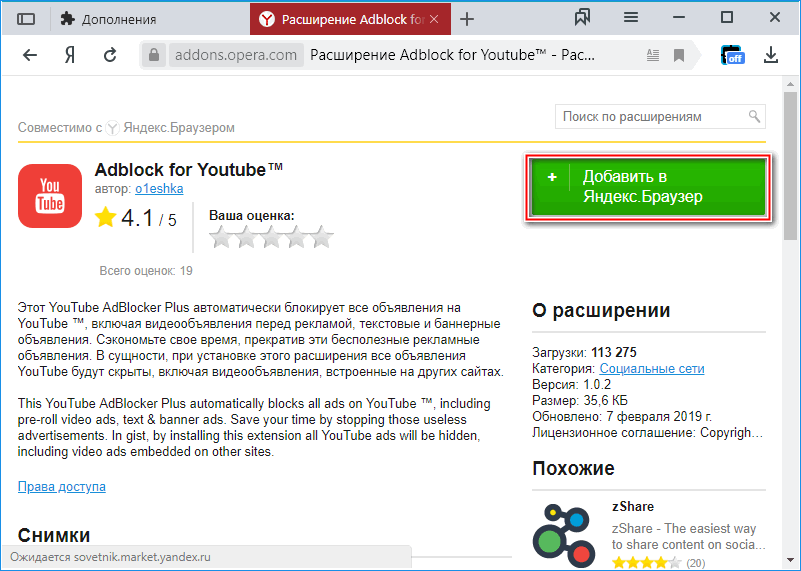
Task: Click the Adblock for Youtube heading
Action: point(189,170)
